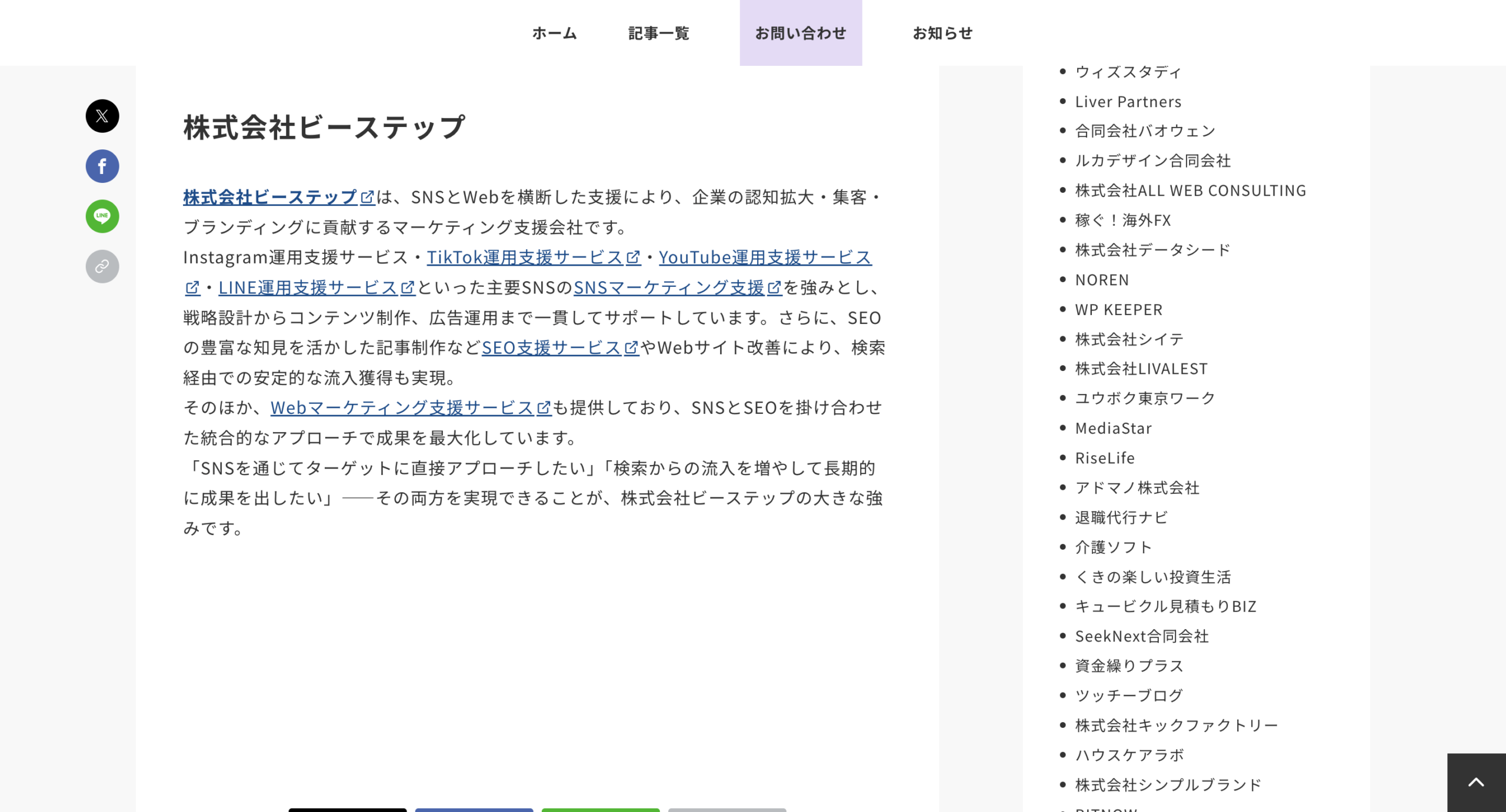
Task: Select RiseLife in the sidebar list
Action: (1105, 458)
